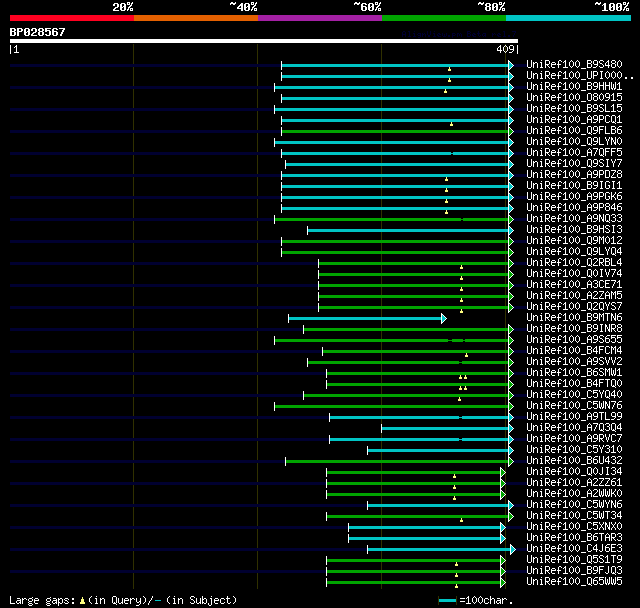Screen dimensions: 640x608
Task: Select the UniRef100_A3CE71 label
Action: click(574, 285)
